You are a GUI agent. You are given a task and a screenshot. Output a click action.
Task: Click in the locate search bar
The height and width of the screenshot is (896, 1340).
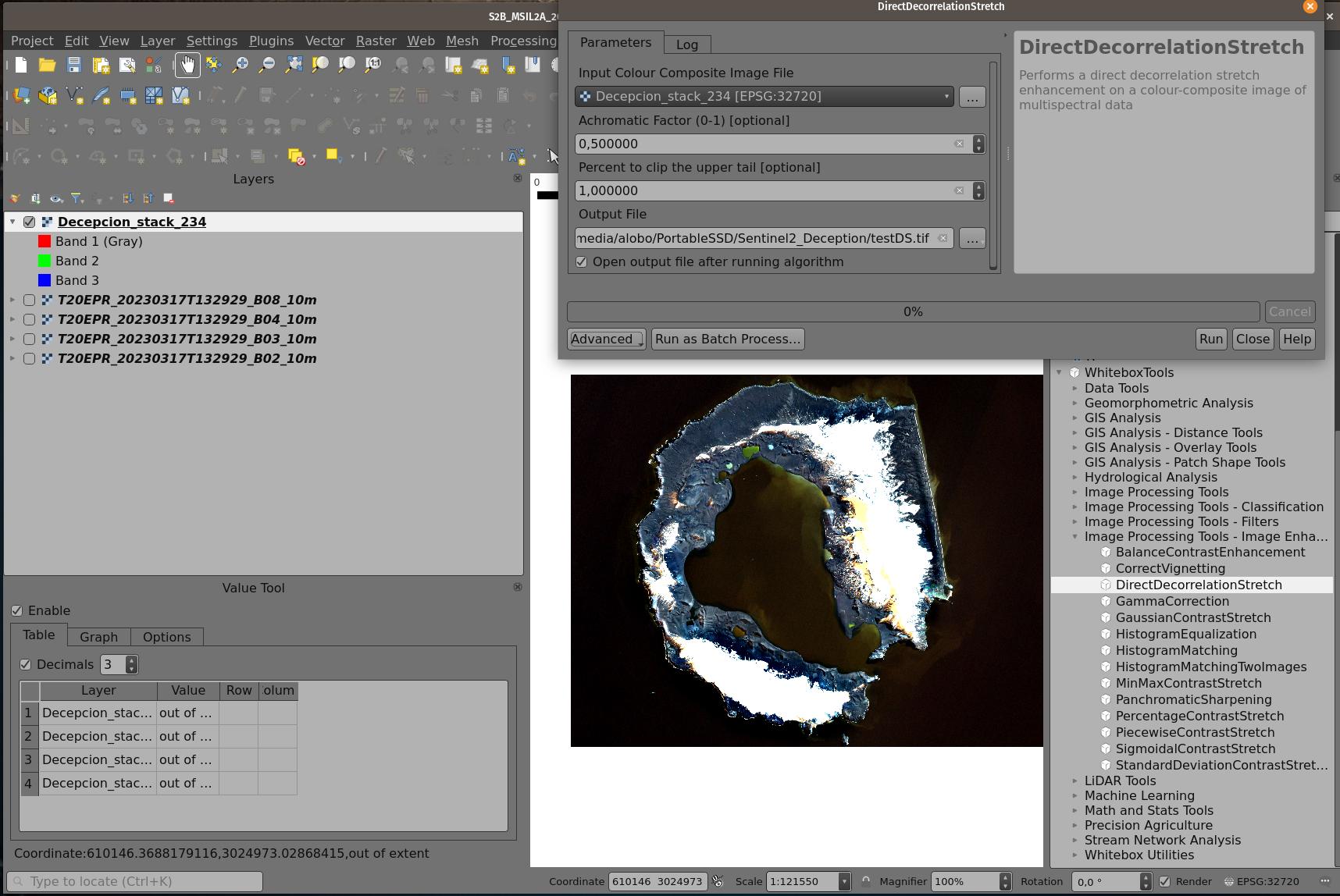coord(133,880)
